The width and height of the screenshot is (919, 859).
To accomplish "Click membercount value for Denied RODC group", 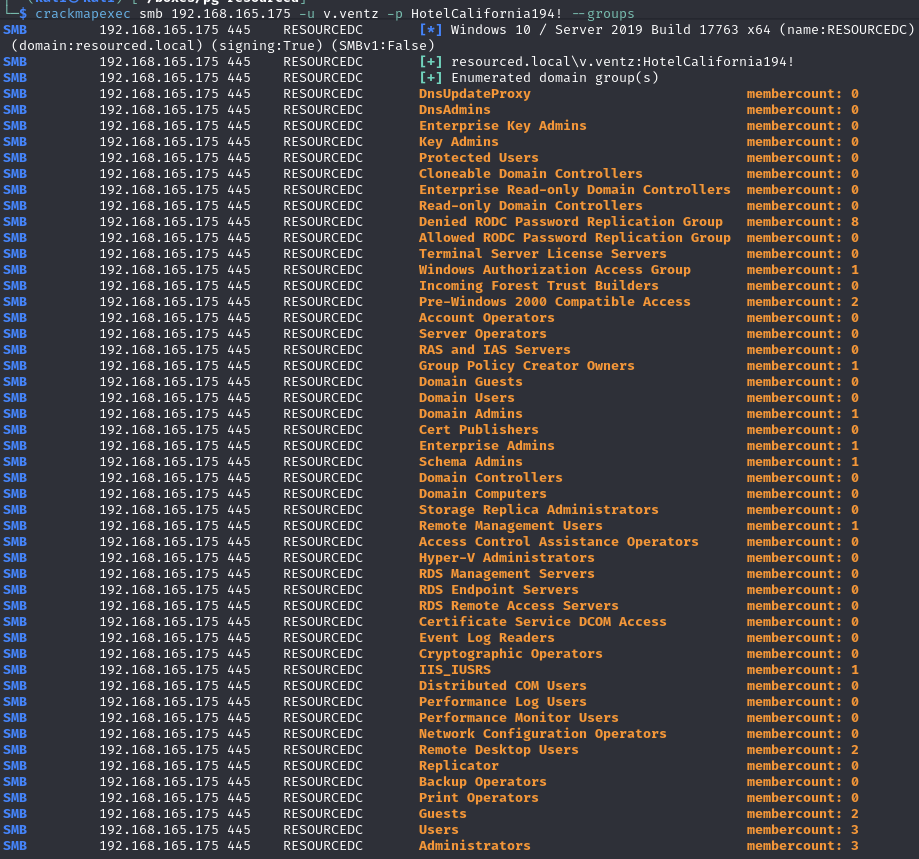I will pos(802,222).
